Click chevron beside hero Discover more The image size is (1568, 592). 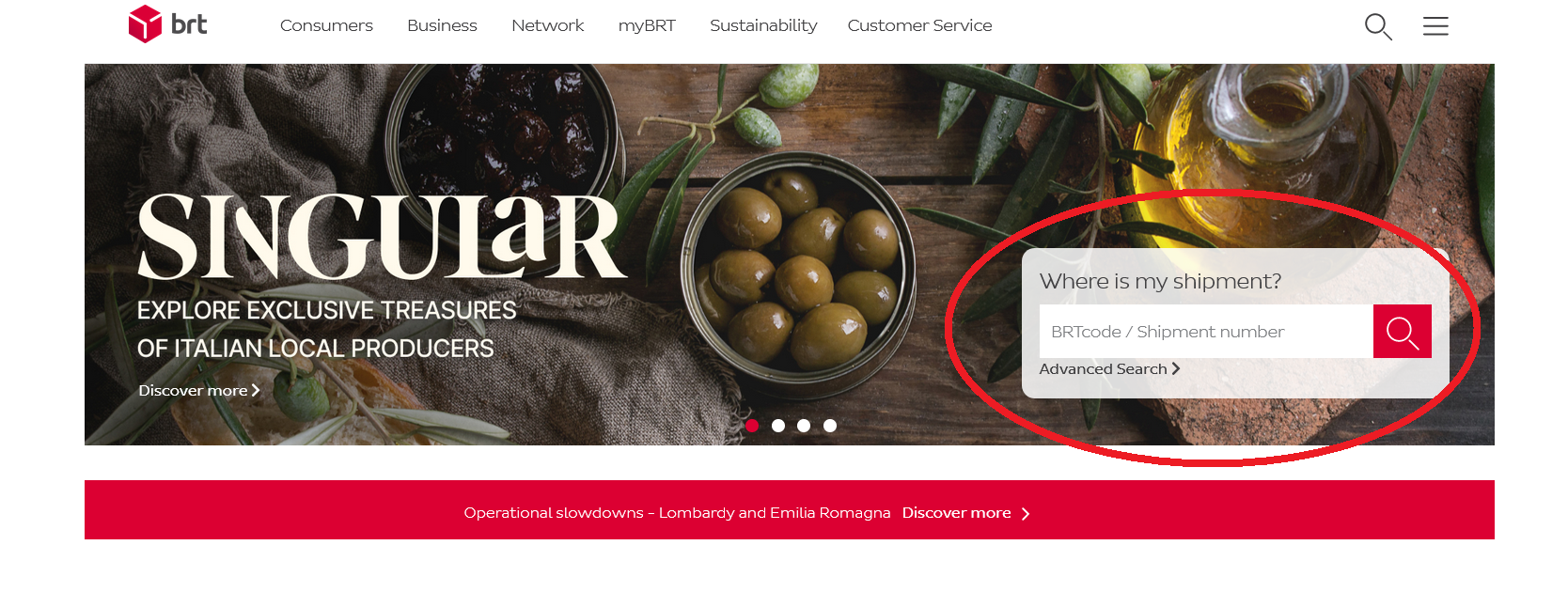coord(256,390)
